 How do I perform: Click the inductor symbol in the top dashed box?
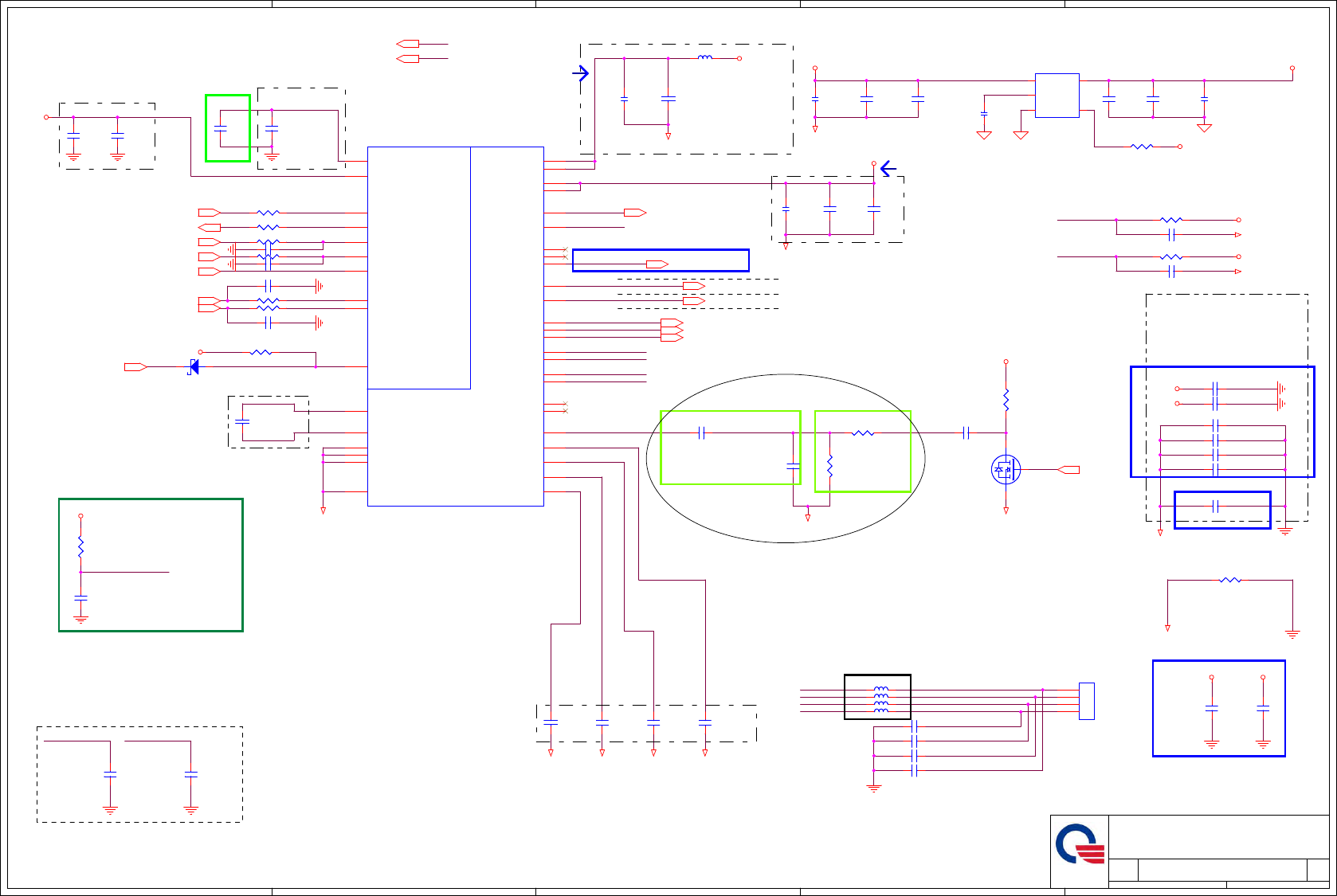pos(704,57)
